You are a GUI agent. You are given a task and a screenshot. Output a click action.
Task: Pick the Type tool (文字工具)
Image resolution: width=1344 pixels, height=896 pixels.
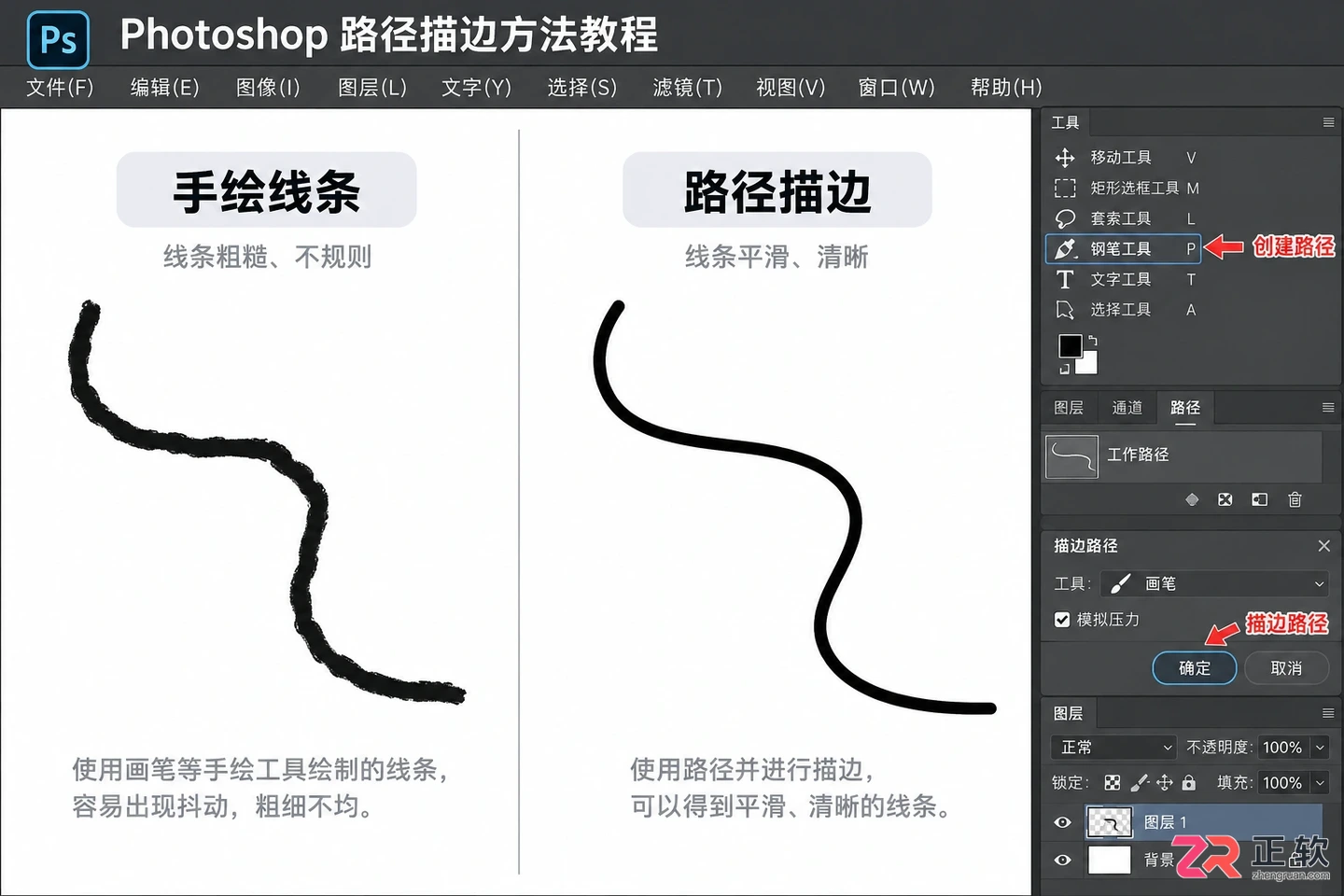pyautogui.click(x=1125, y=279)
